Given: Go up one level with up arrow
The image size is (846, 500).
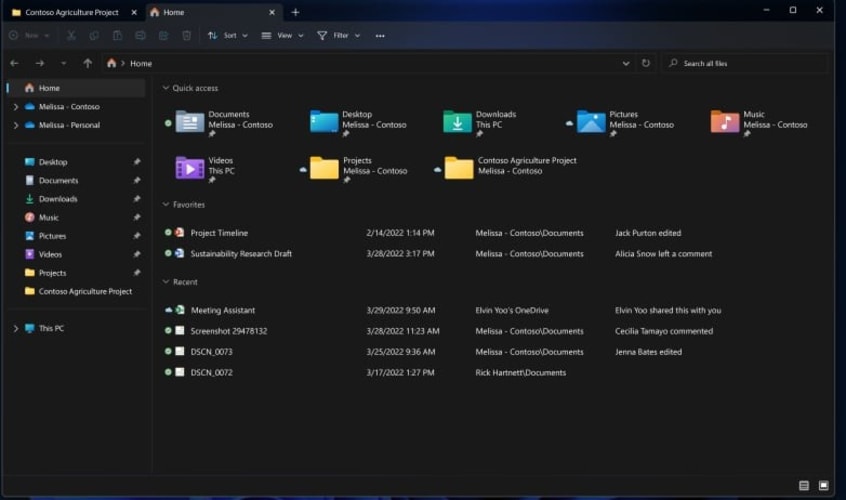Looking at the screenshot, I should point(87,63).
